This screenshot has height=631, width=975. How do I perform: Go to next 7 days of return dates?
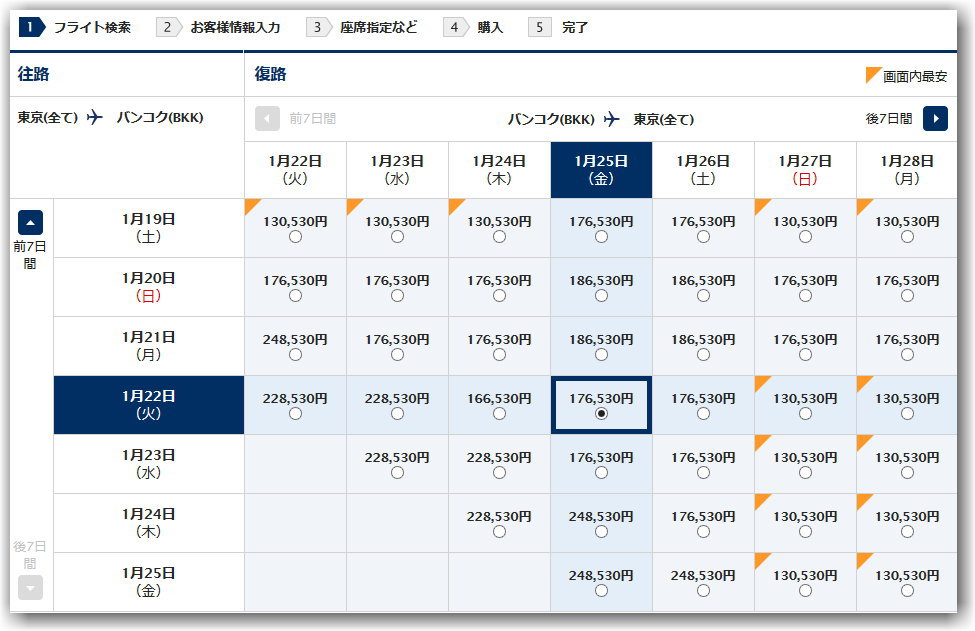tap(935, 118)
